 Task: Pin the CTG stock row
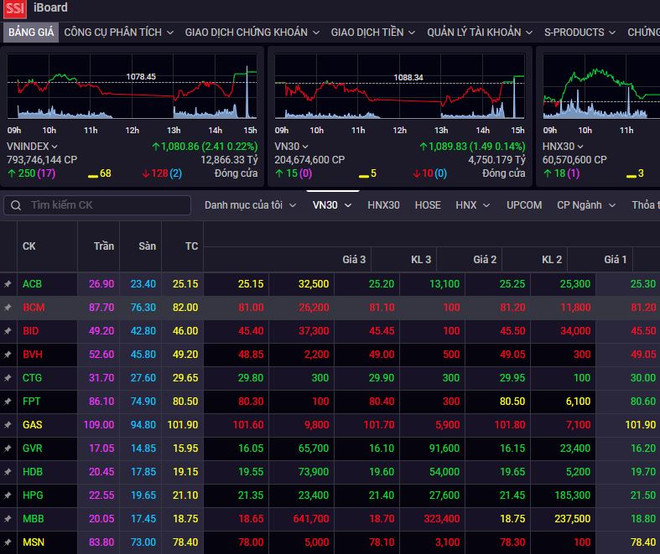[8, 378]
